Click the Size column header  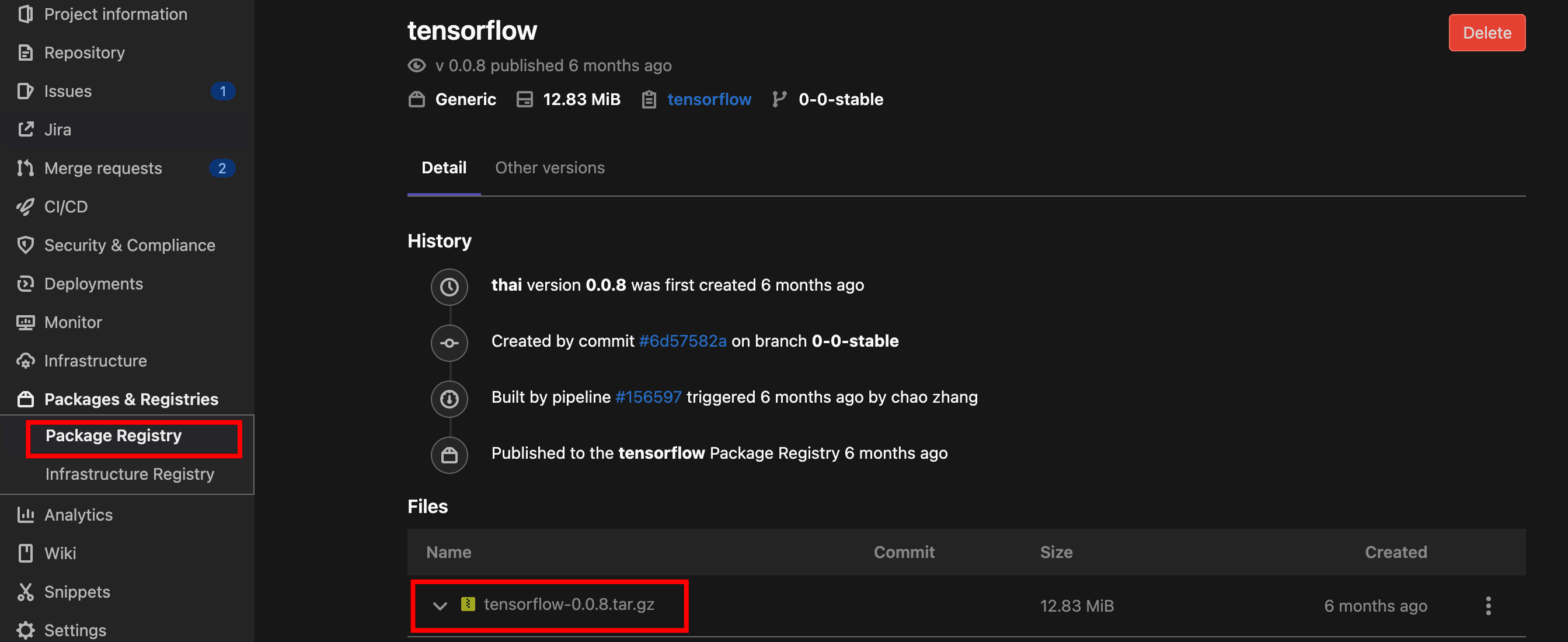(1056, 552)
